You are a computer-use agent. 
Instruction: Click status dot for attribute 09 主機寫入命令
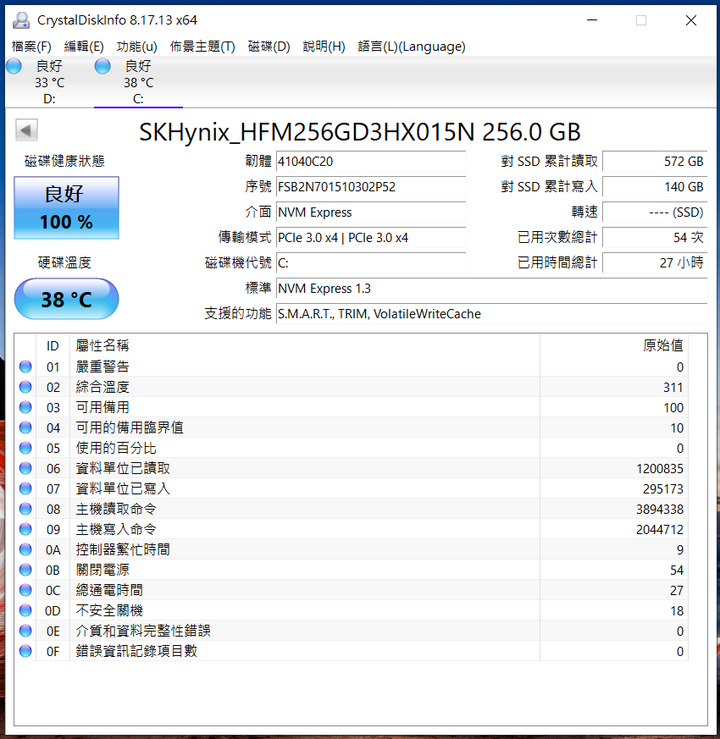pos(25,529)
